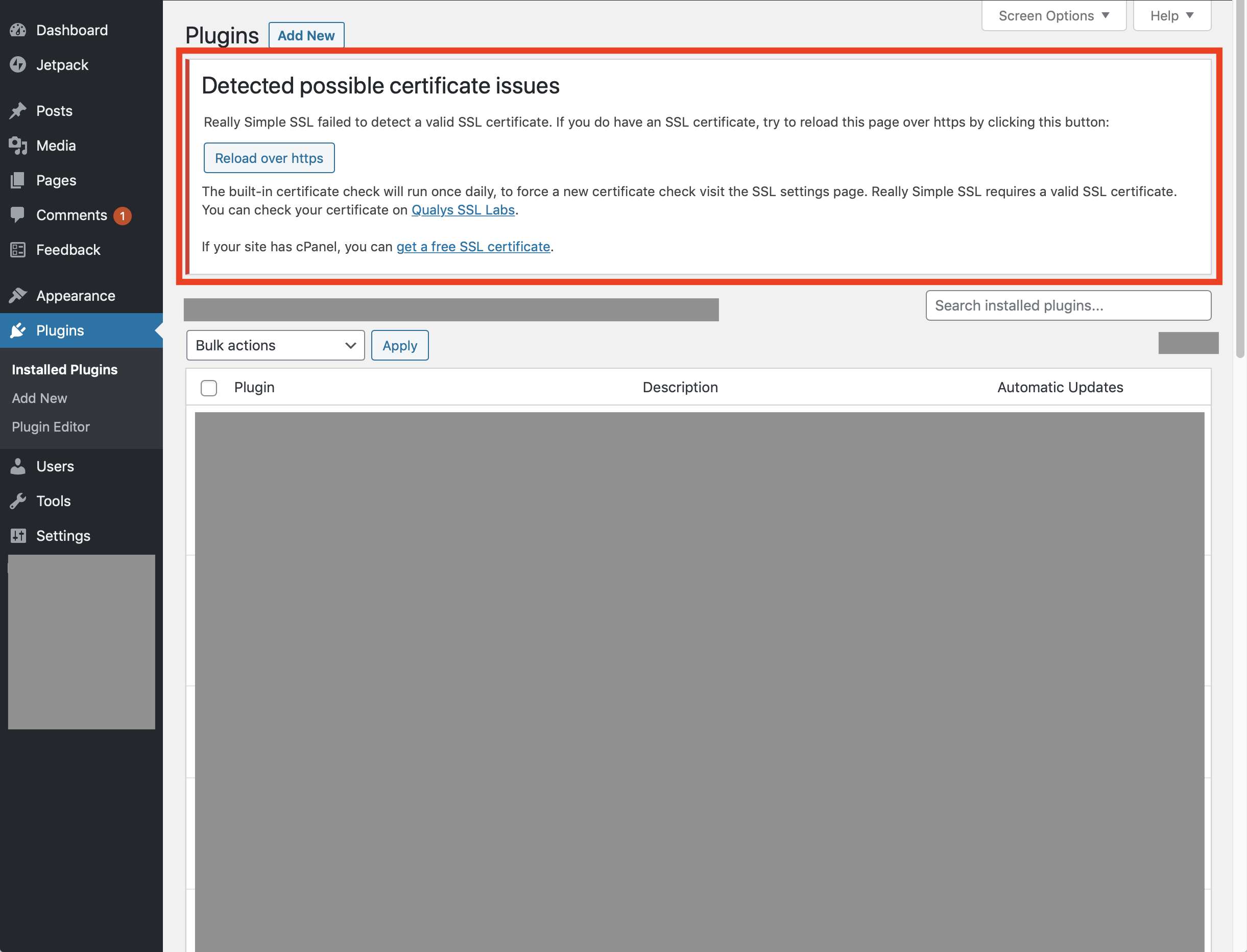Viewport: 1247px width, 952px height.
Task: Click the Jetpack lightning icon
Action: click(17, 64)
